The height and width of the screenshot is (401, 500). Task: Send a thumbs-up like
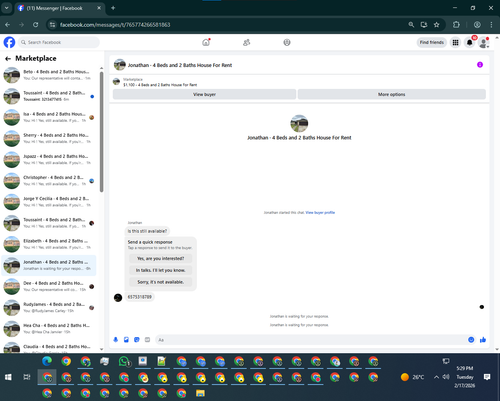click(x=483, y=340)
